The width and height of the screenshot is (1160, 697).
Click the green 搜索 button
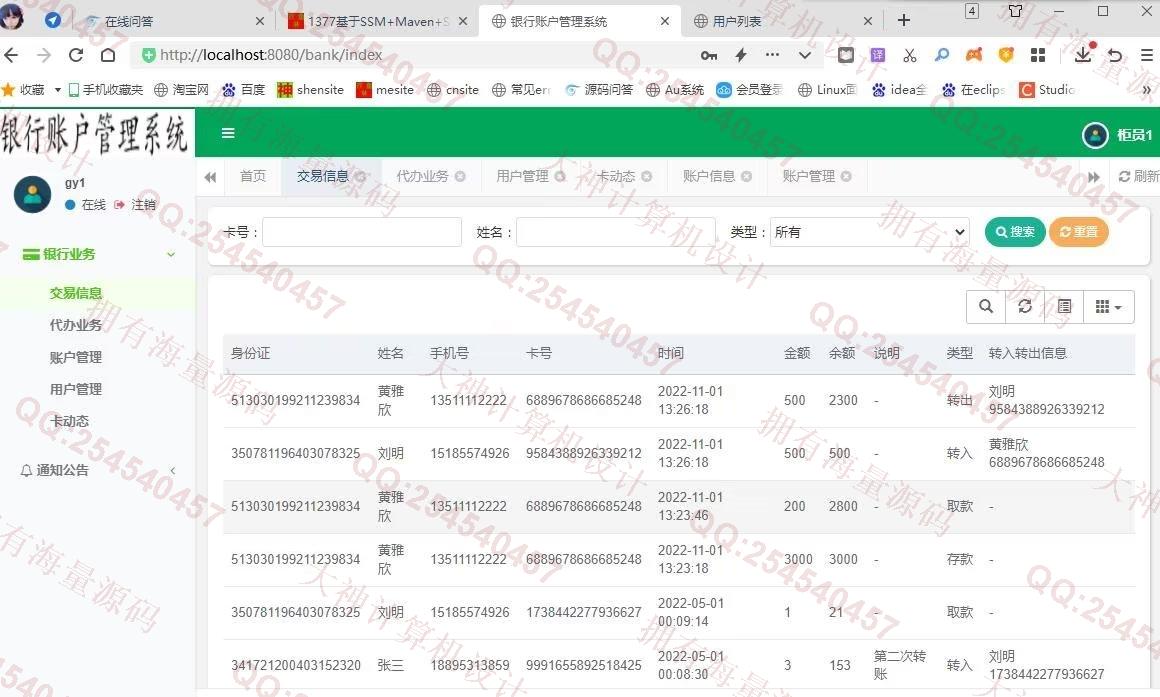pos(1015,232)
